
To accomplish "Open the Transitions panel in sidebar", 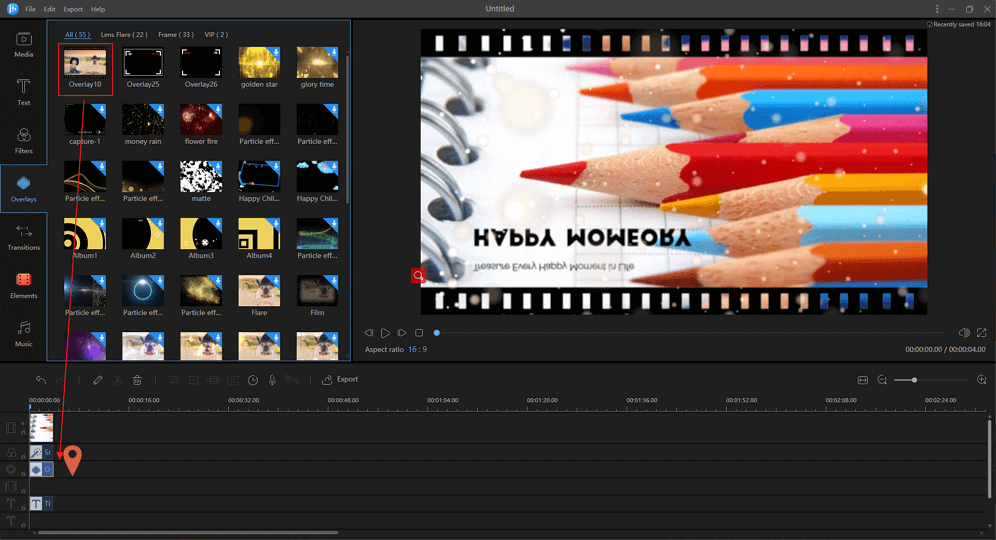I will (x=23, y=237).
